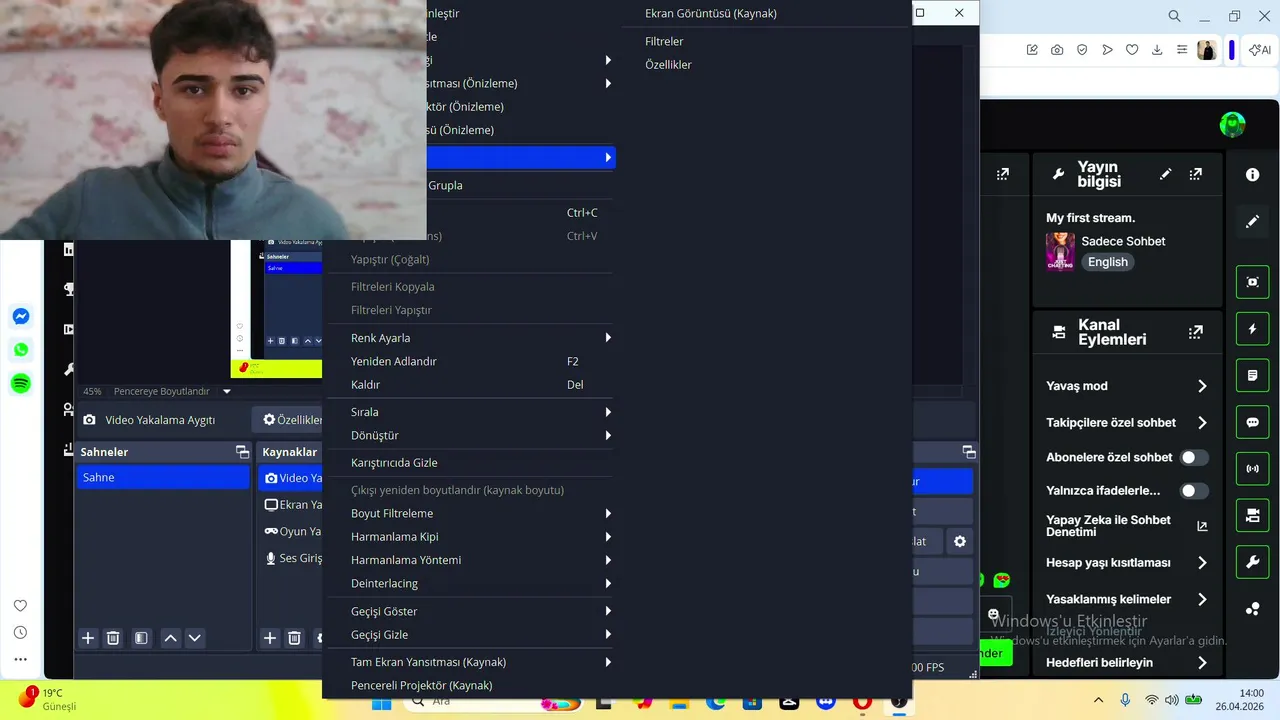Click Pencereli Projektör (Kaynak) entry

tap(470, 685)
